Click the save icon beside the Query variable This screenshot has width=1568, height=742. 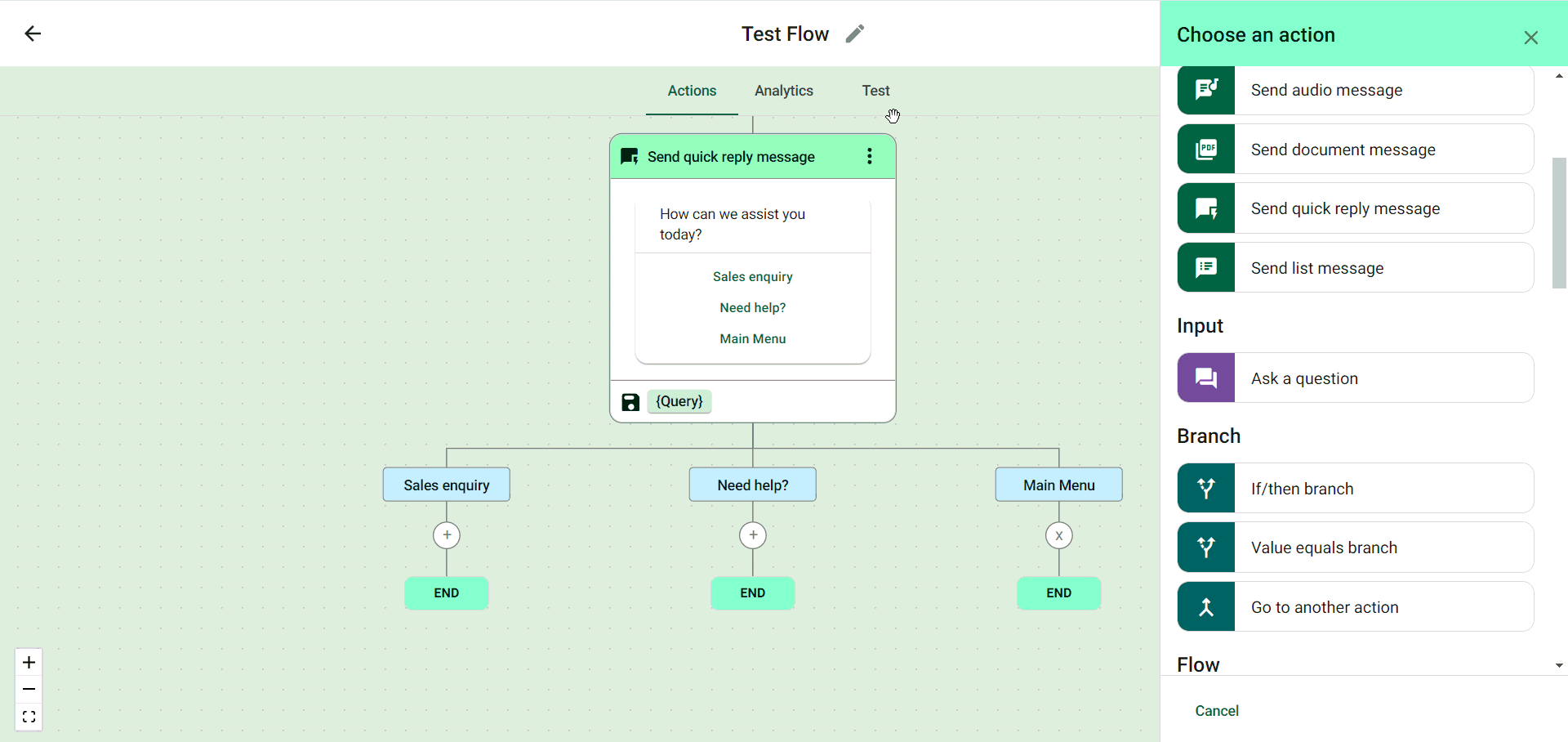click(630, 402)
